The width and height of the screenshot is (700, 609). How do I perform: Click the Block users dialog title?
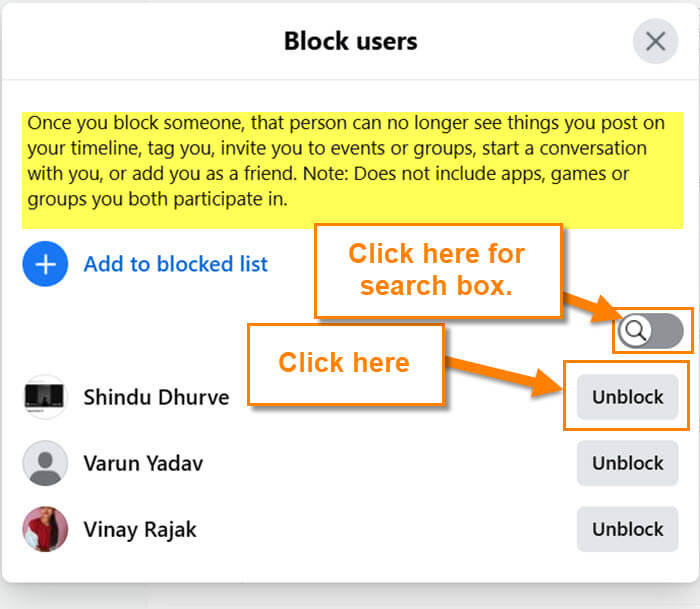350,41
